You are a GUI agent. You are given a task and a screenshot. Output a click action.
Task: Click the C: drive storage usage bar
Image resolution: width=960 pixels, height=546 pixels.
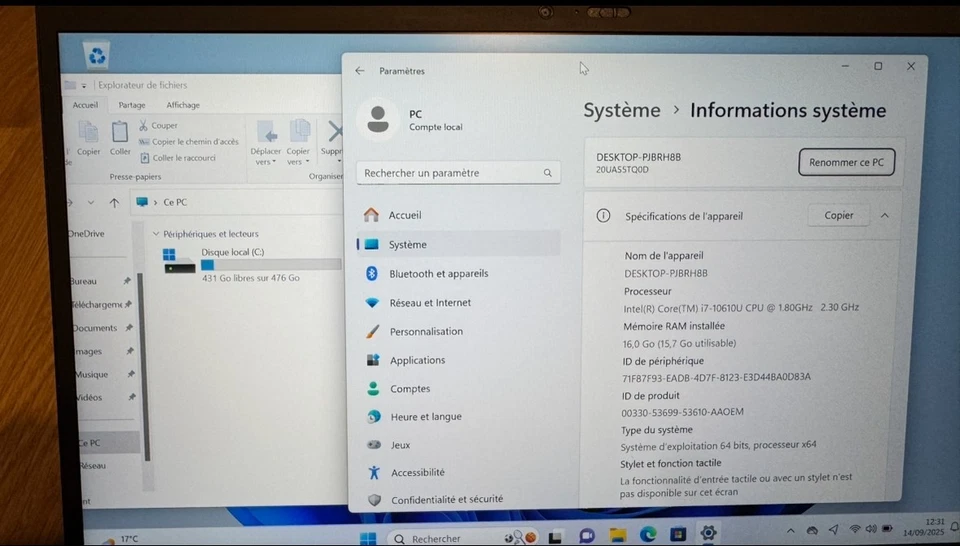coord(271,264)
